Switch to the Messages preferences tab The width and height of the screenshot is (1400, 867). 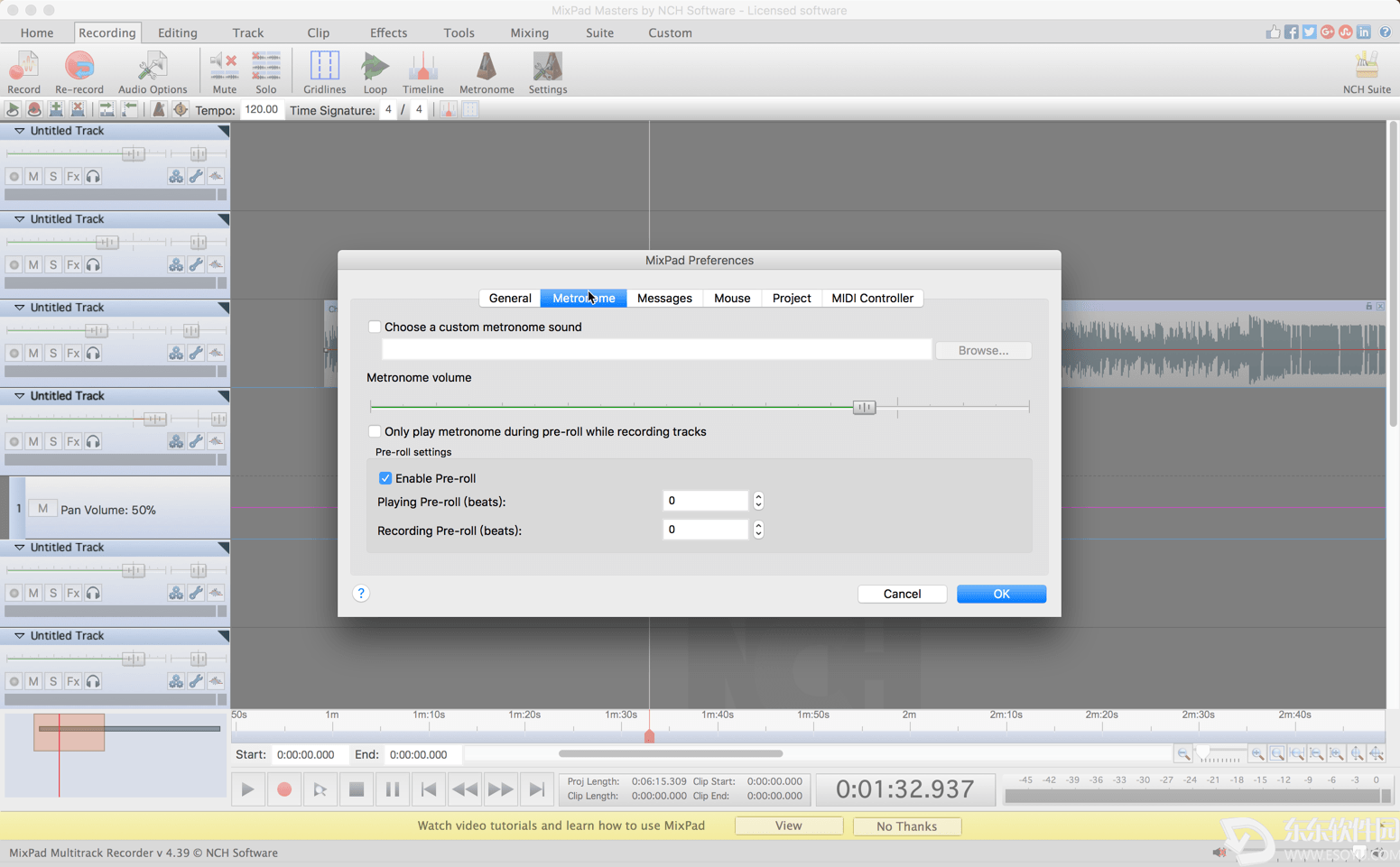point(664,298)
